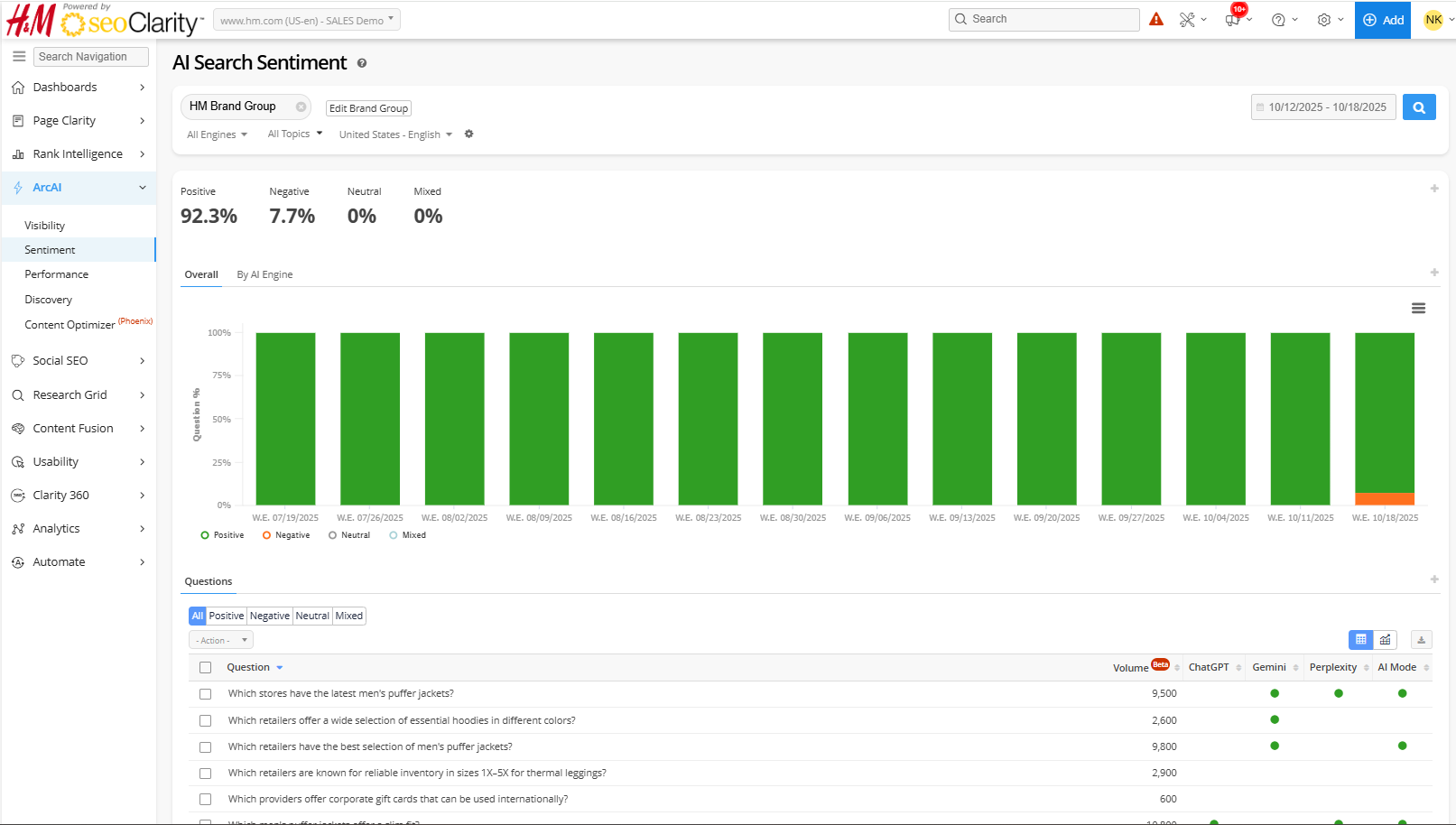The image size is (1456, 825).
Task: Click the download export icon in Questions
Action: pos(1421,640)
